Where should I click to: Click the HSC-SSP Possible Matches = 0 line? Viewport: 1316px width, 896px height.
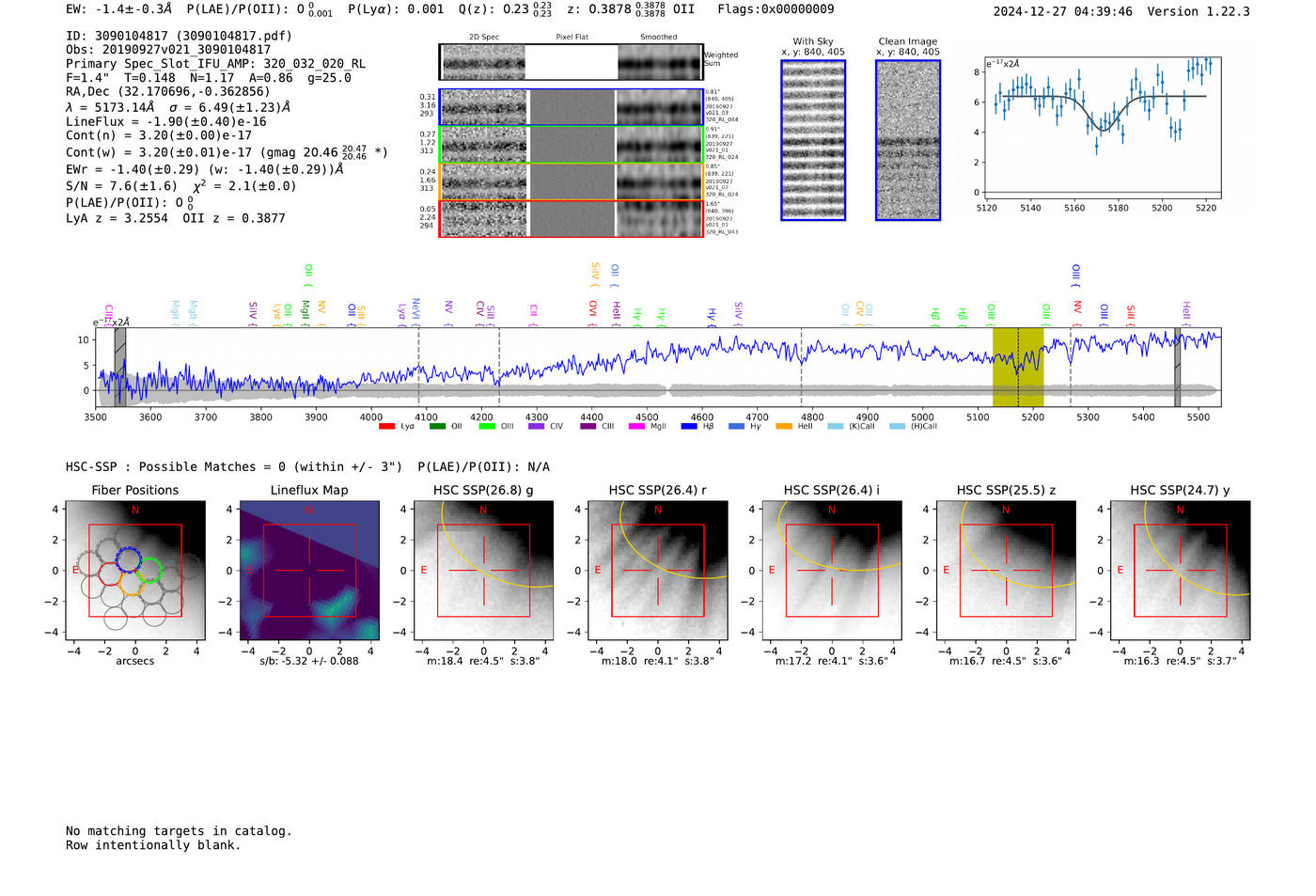(307, 467)
